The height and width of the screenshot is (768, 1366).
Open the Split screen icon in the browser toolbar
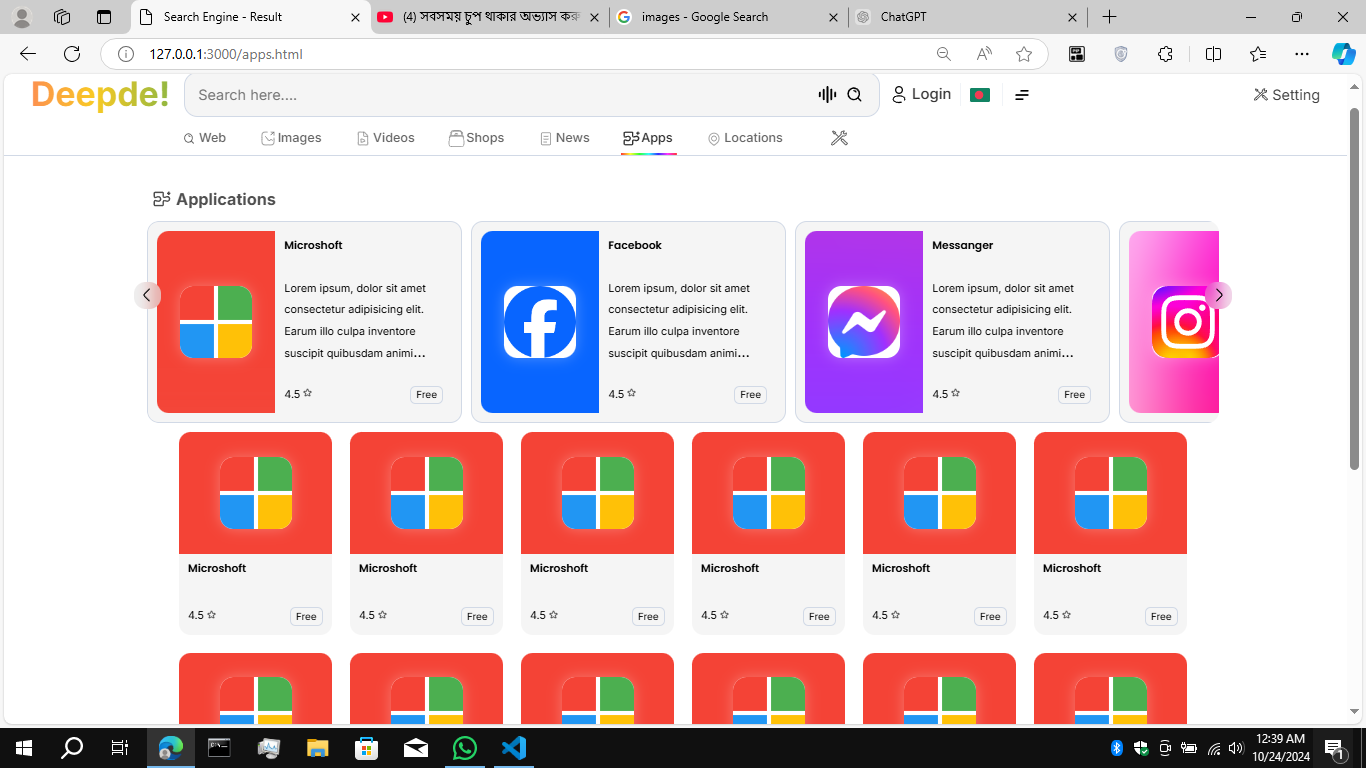click(1213, 54)
